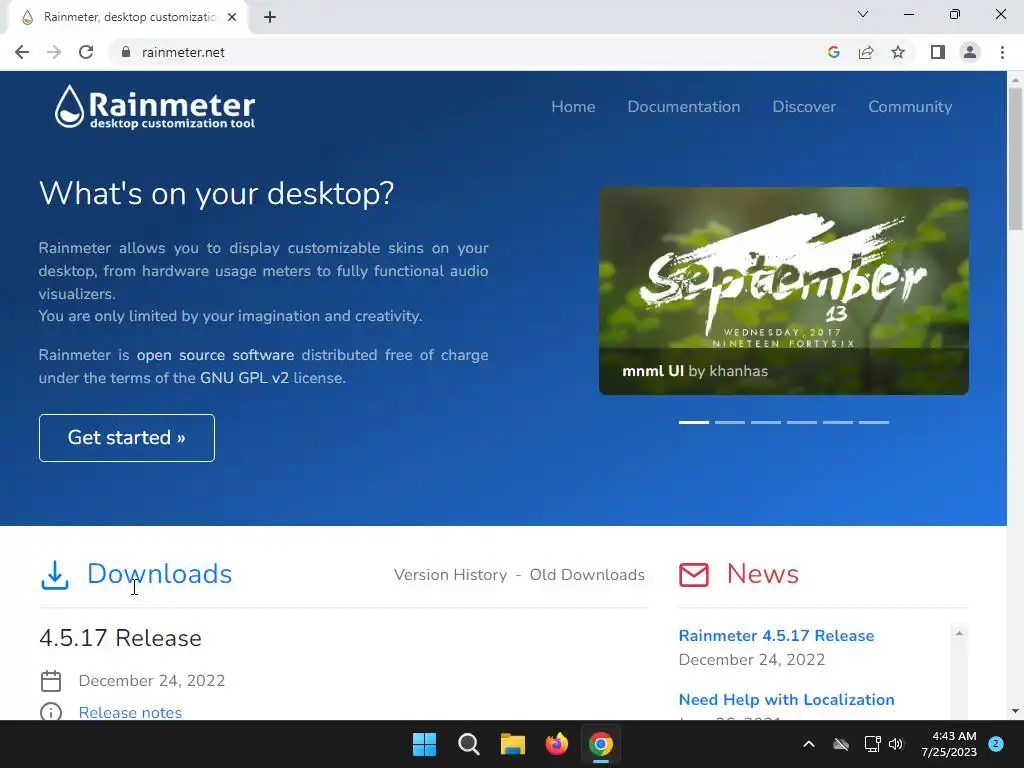Open the Documentation nav item
Image resolution: width=1024 pixels, height=768 pixels.
pyautogui.click(x=684, y=106)
